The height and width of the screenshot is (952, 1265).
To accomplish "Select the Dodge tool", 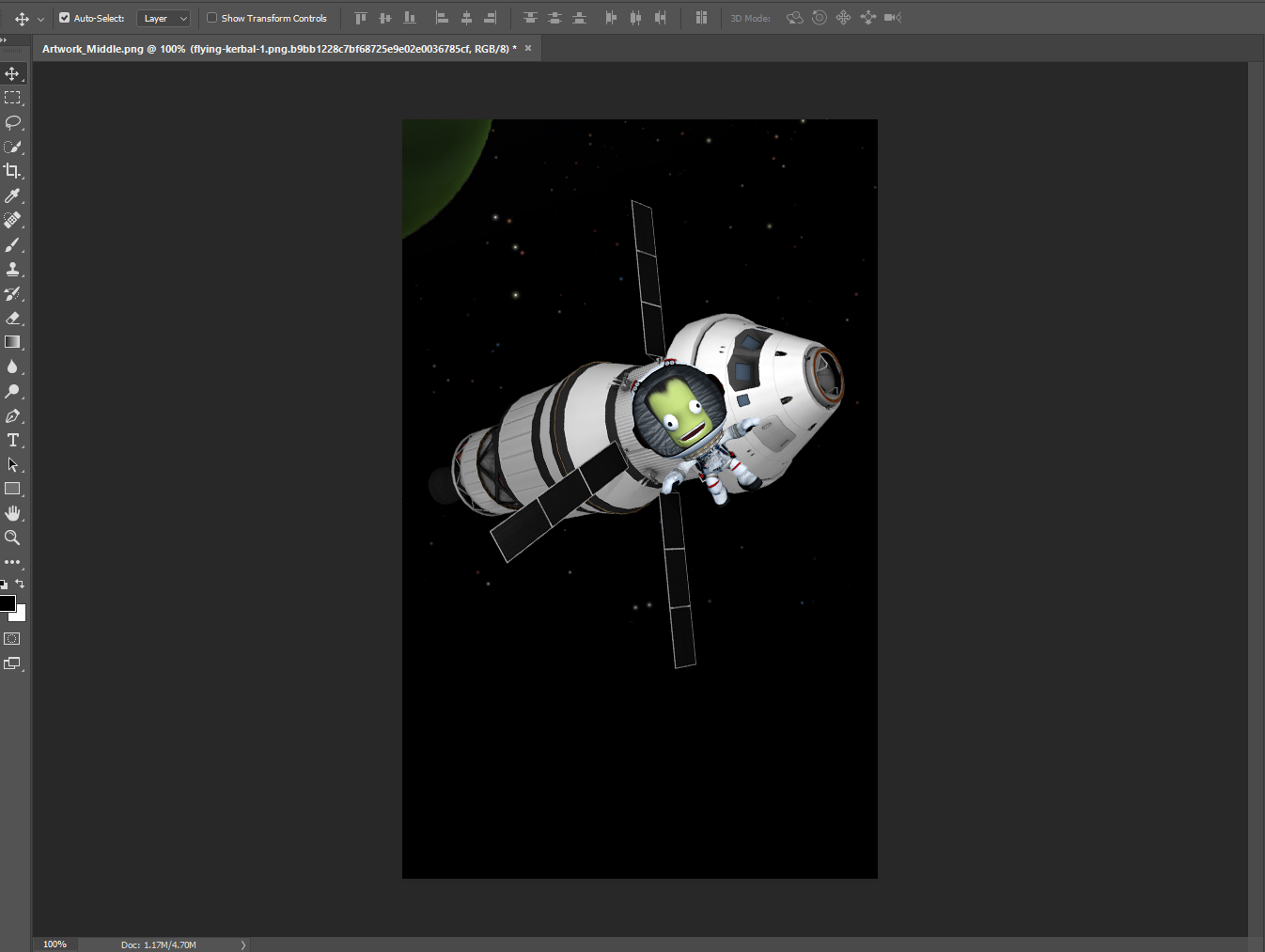I will [x=12, y=391].
